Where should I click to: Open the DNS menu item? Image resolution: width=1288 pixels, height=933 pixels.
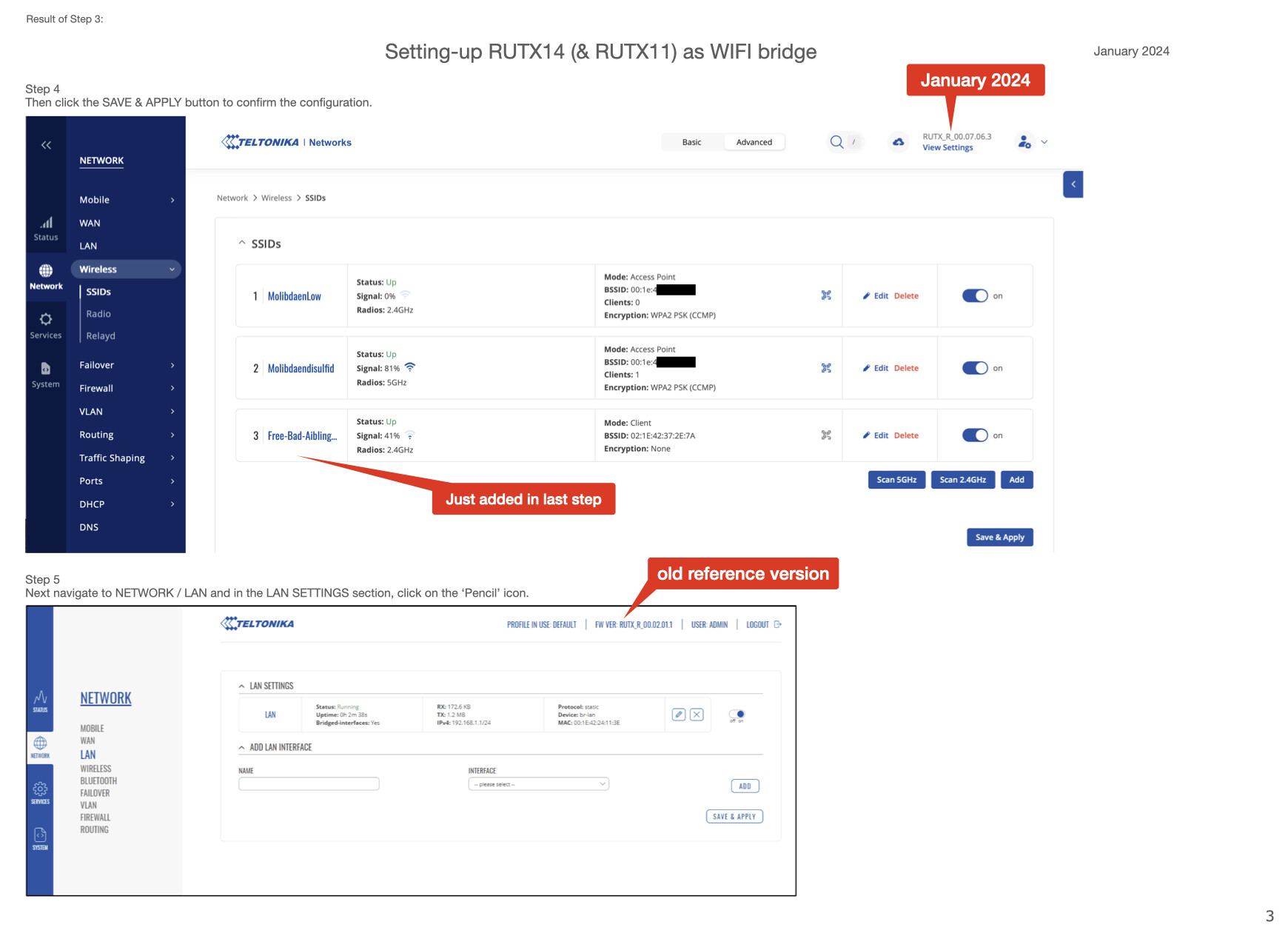[x=89, y=527]
